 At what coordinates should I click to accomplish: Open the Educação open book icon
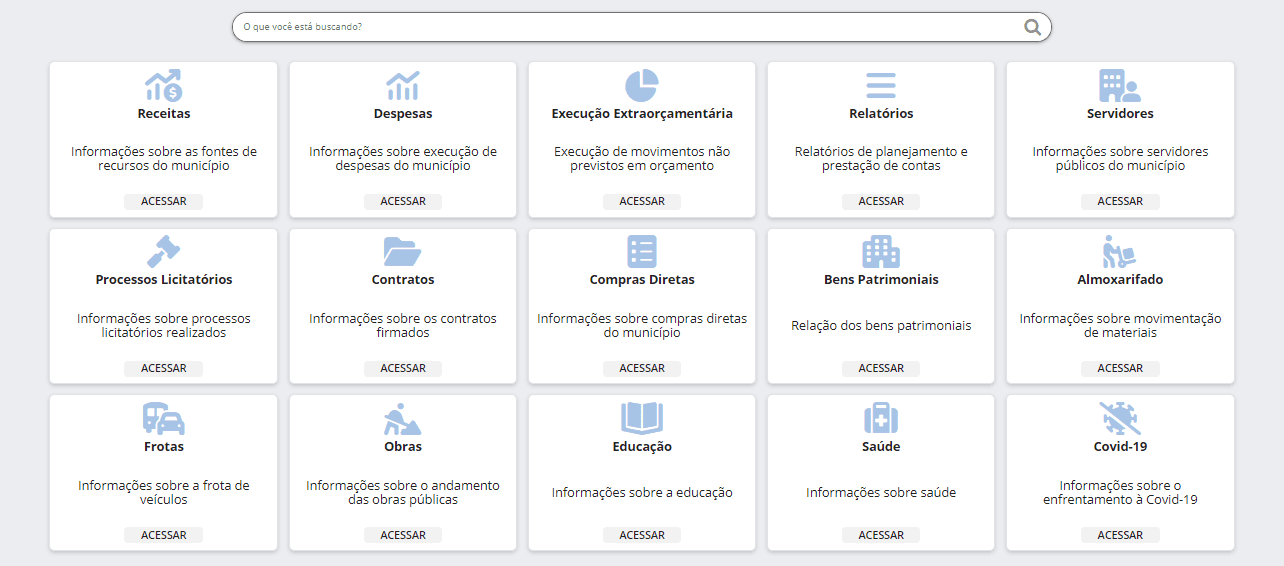click(641, 418)
